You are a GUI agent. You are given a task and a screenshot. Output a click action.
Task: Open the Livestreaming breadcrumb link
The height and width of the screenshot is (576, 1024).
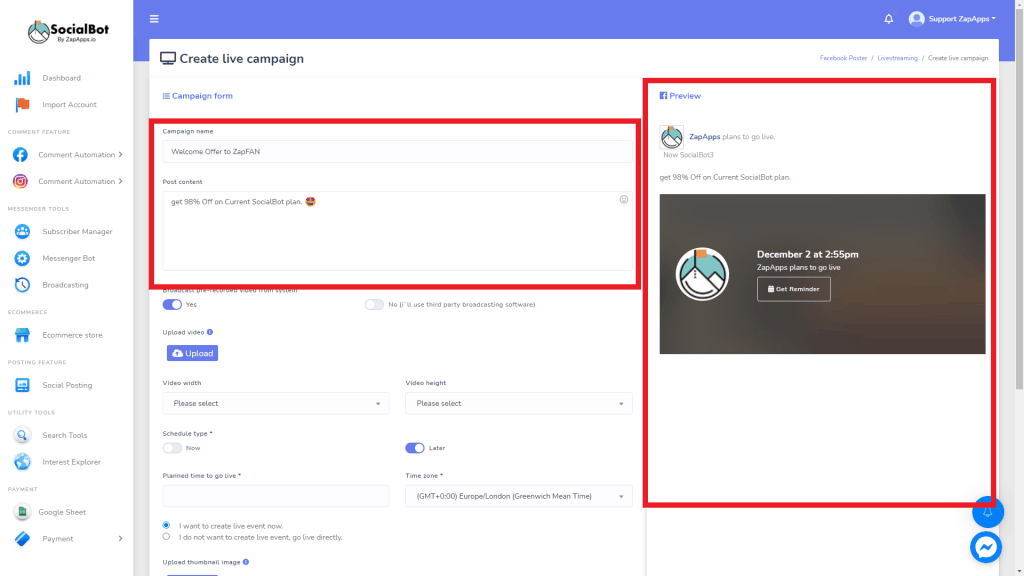pyautogui.click(x=897, y=58)
